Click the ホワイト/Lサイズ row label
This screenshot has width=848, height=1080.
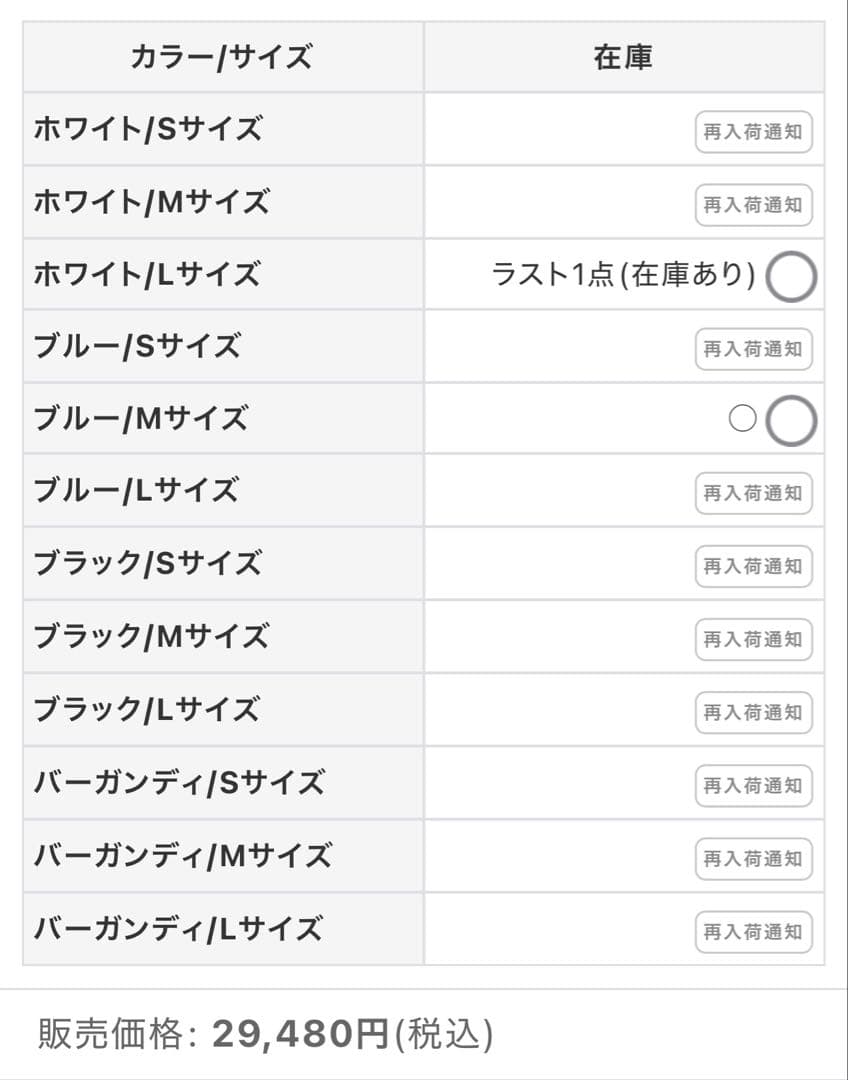click(x=147, y=274)
